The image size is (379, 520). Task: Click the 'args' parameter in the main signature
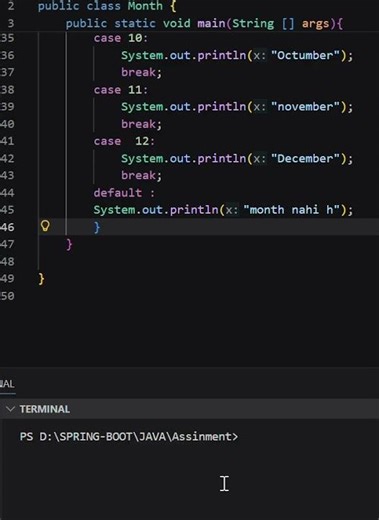click(x=315, y=24)
